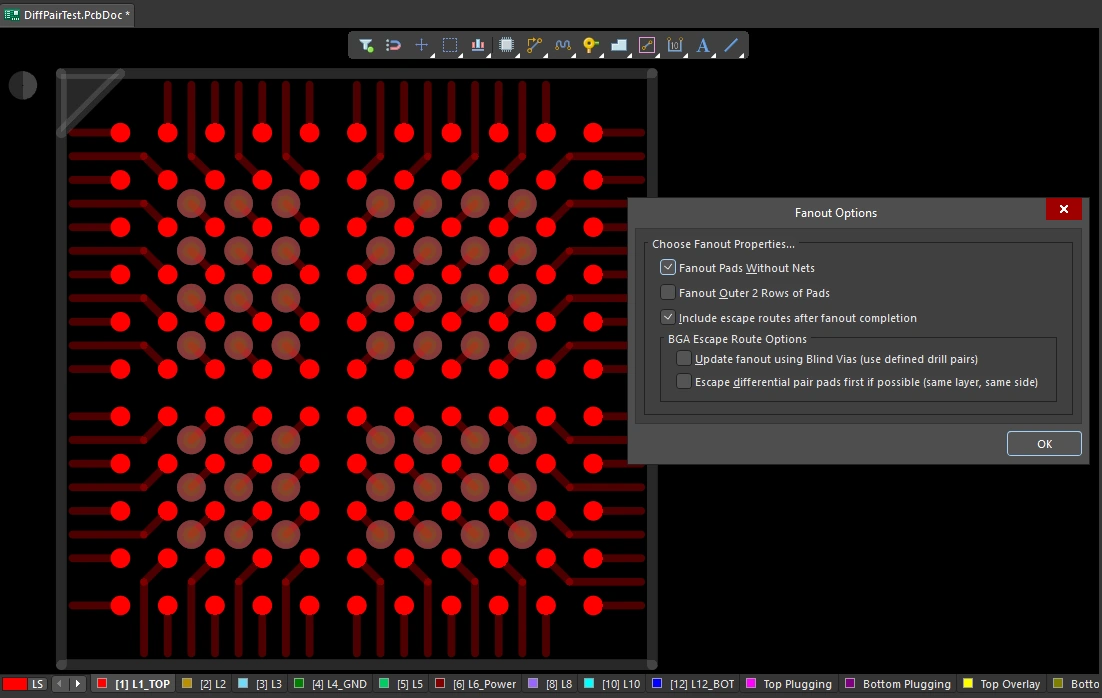
Task: Select the place text string tool
Action: [x=703, y=45]
